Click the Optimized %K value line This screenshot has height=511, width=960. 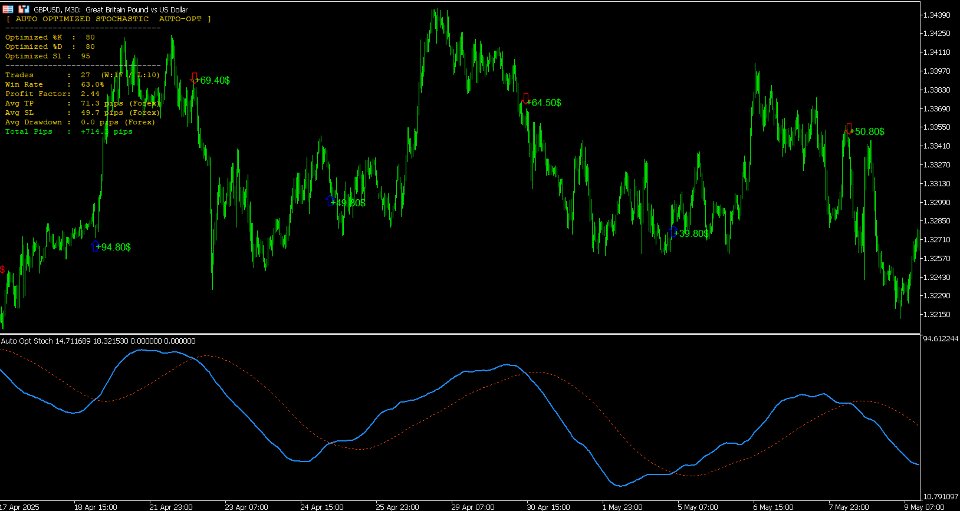(x=50, y=37)
